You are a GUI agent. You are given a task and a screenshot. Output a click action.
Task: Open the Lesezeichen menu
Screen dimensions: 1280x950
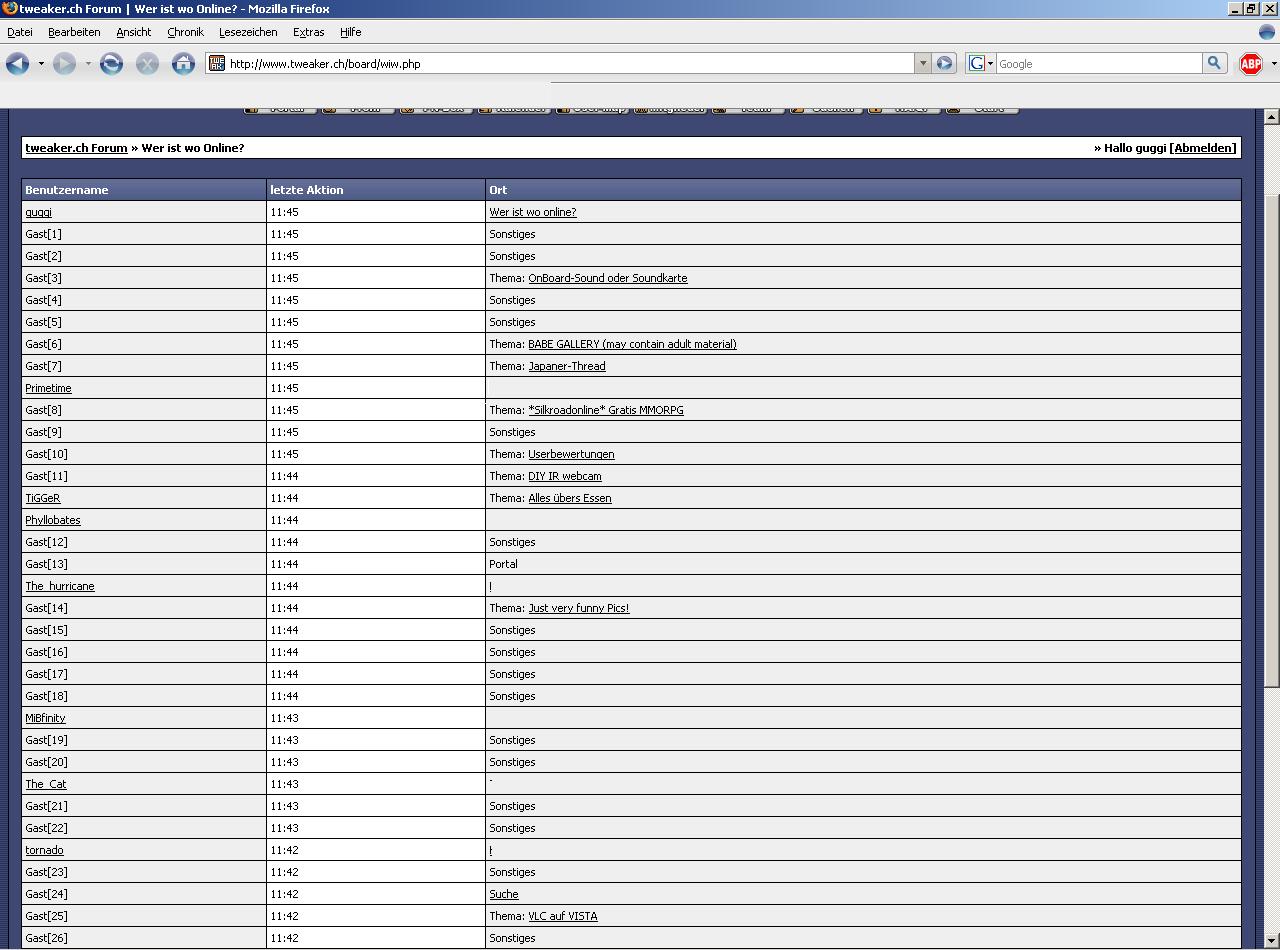pos(248,32)
